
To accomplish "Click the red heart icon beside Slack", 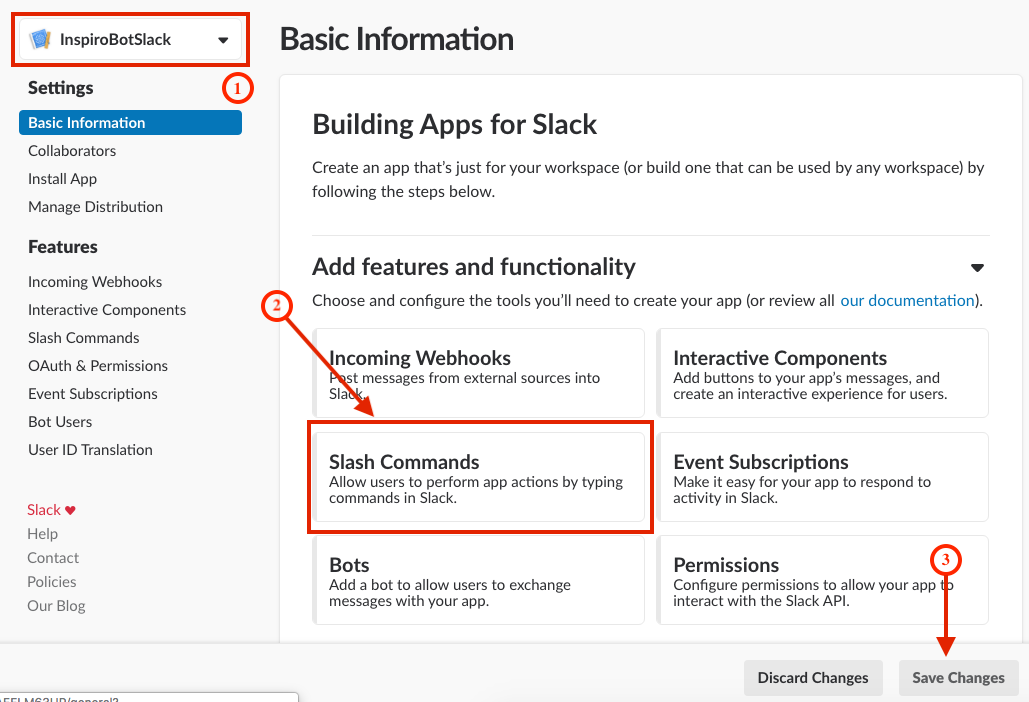I will pos(70,510).
